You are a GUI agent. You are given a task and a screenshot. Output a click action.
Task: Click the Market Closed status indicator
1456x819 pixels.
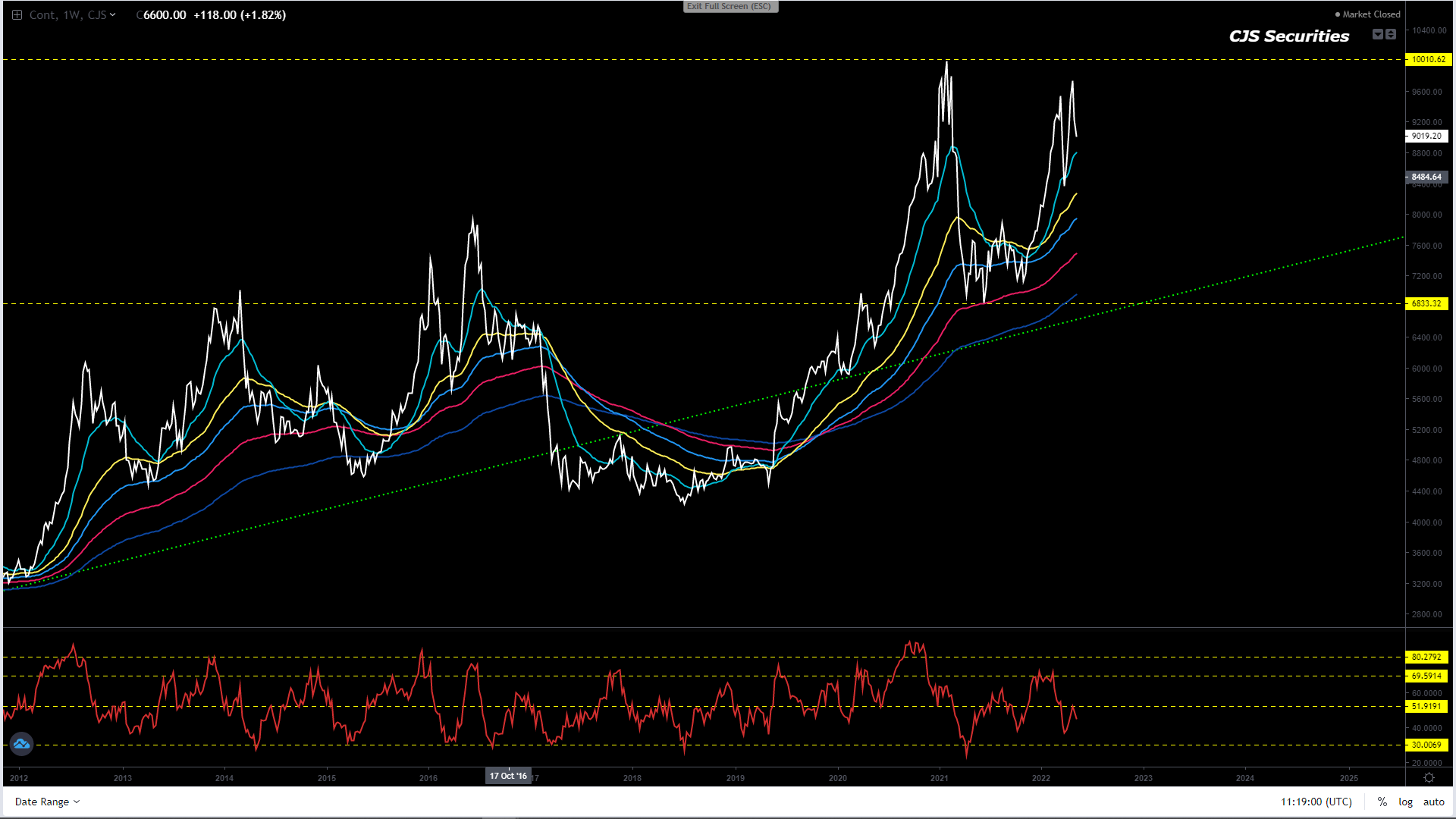(1367, 14)
